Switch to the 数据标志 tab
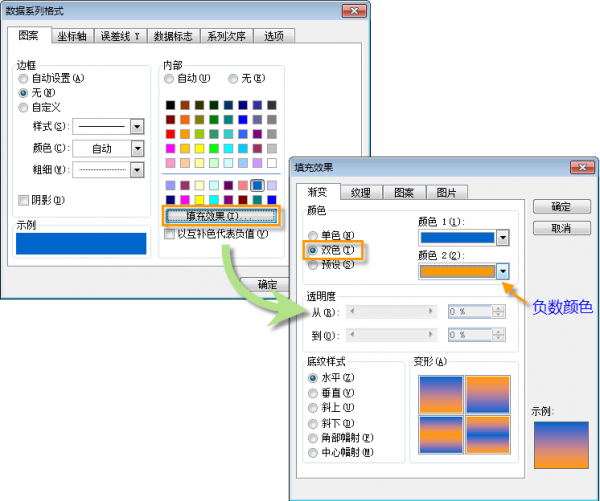The image size is (600, 501). point(173,36)
